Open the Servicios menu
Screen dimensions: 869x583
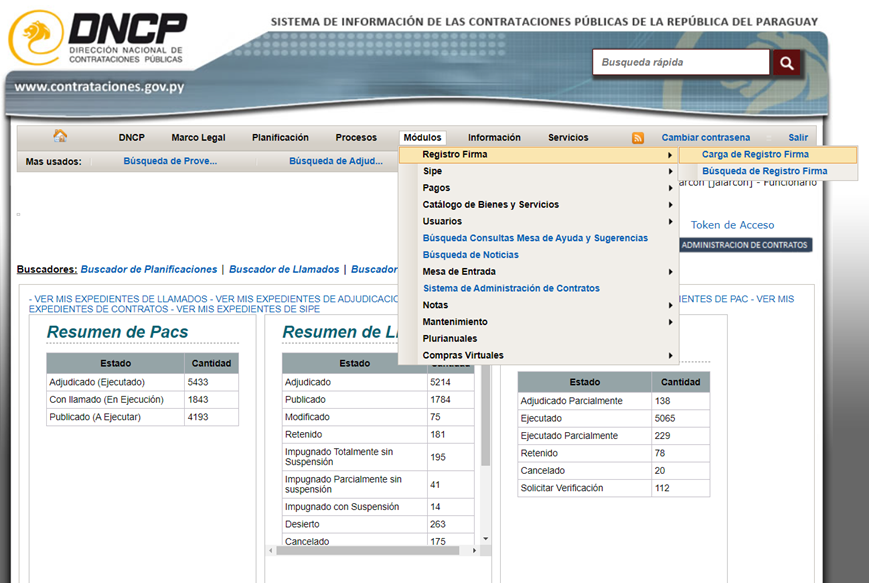coord(568,137)
